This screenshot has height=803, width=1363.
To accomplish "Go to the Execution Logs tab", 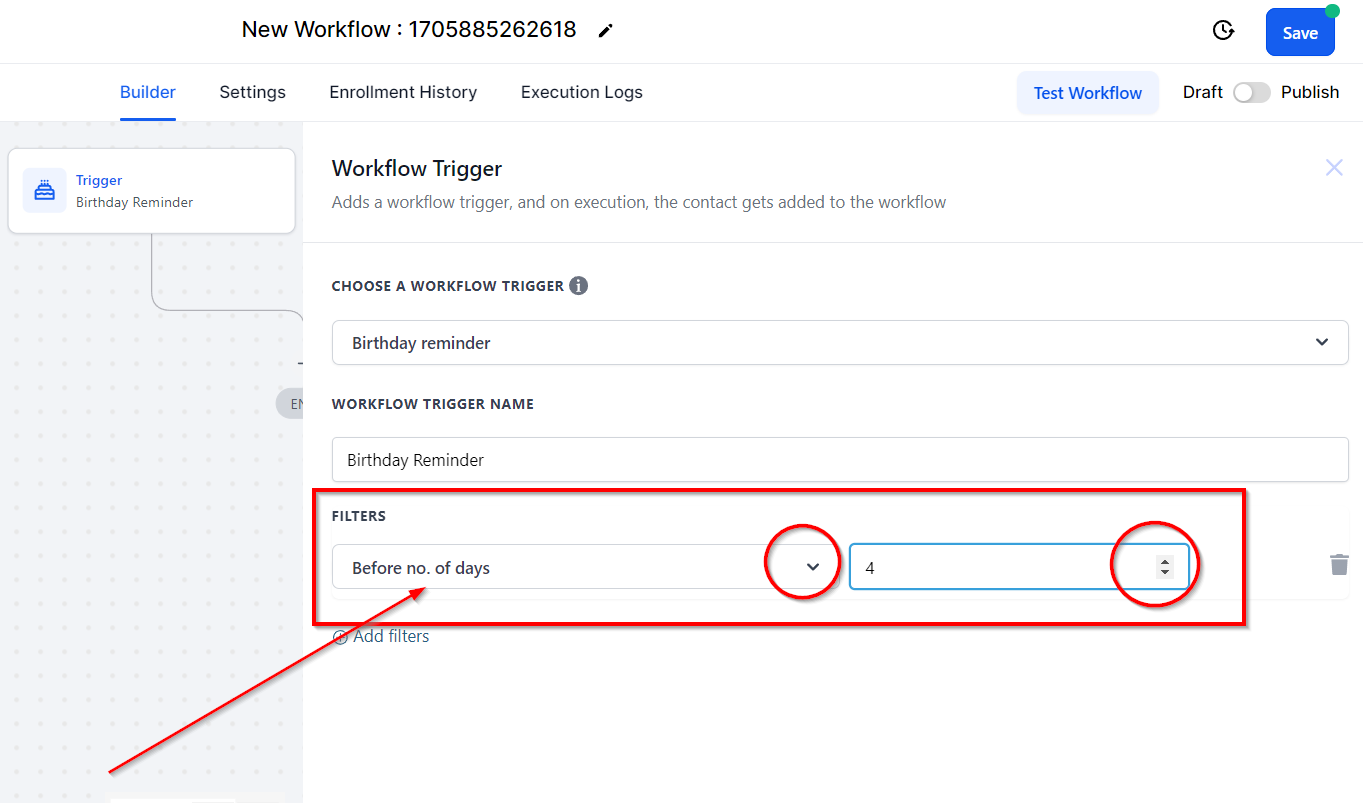I will (x=581, y=92).
